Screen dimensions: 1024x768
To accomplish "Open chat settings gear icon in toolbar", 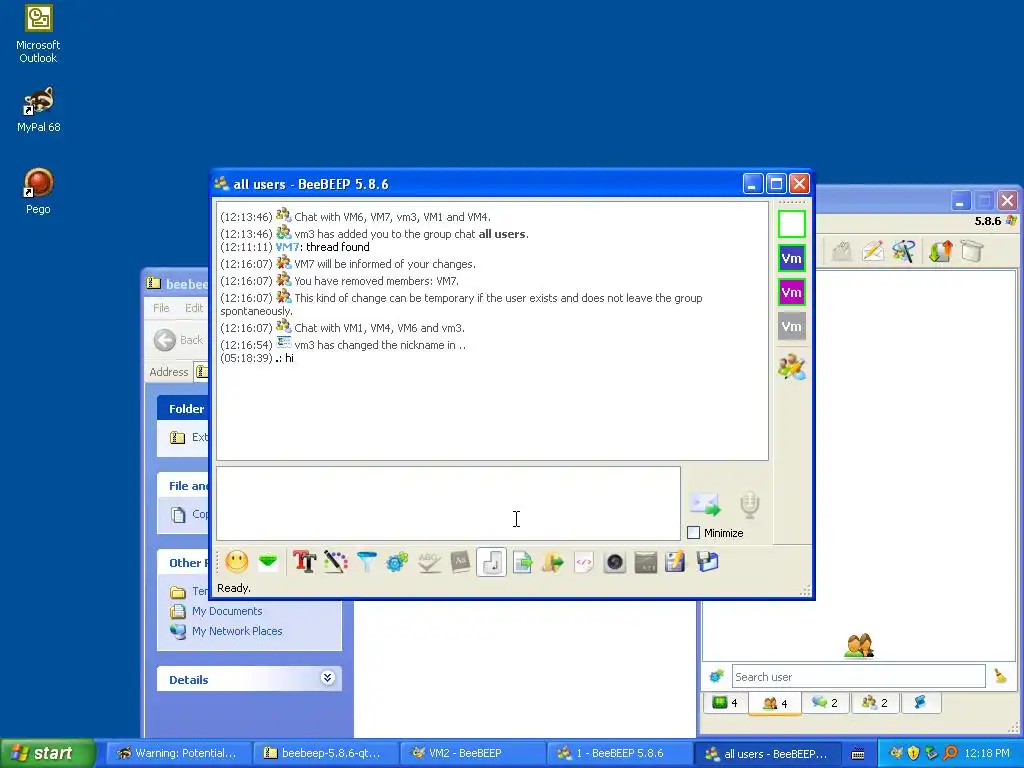I will point(397,562).
